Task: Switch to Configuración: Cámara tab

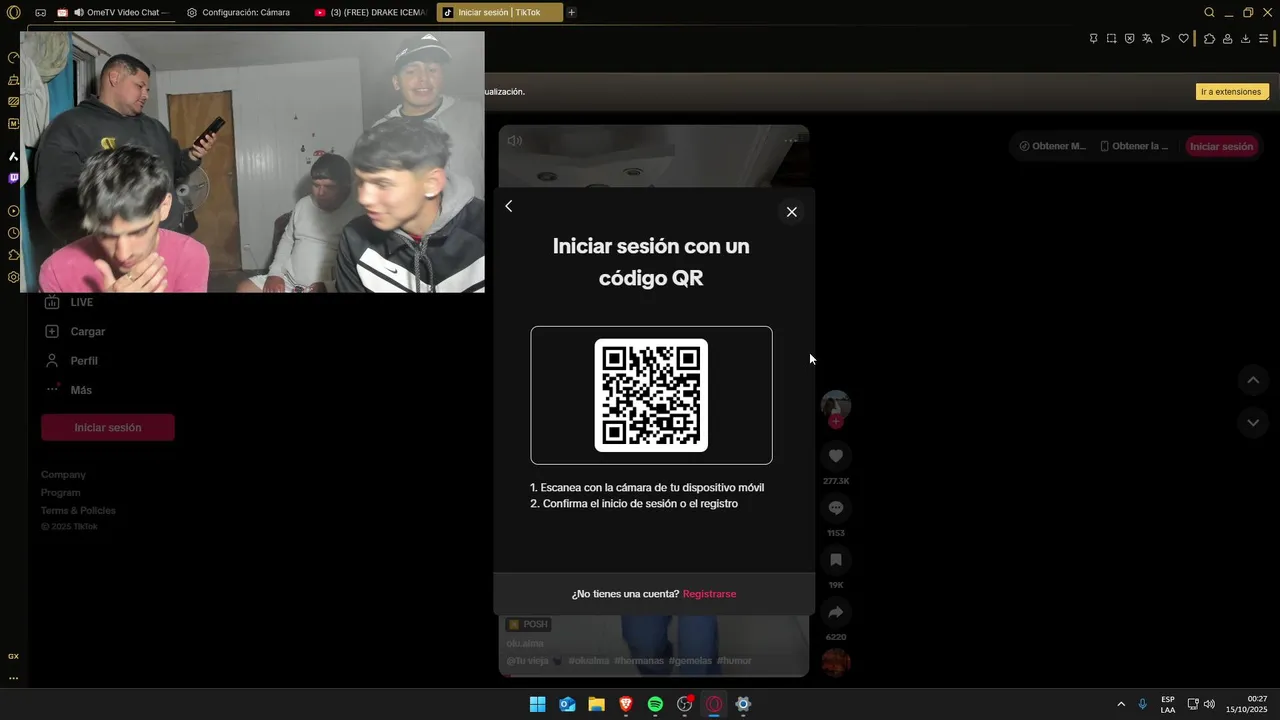Action: pos(240,13)
